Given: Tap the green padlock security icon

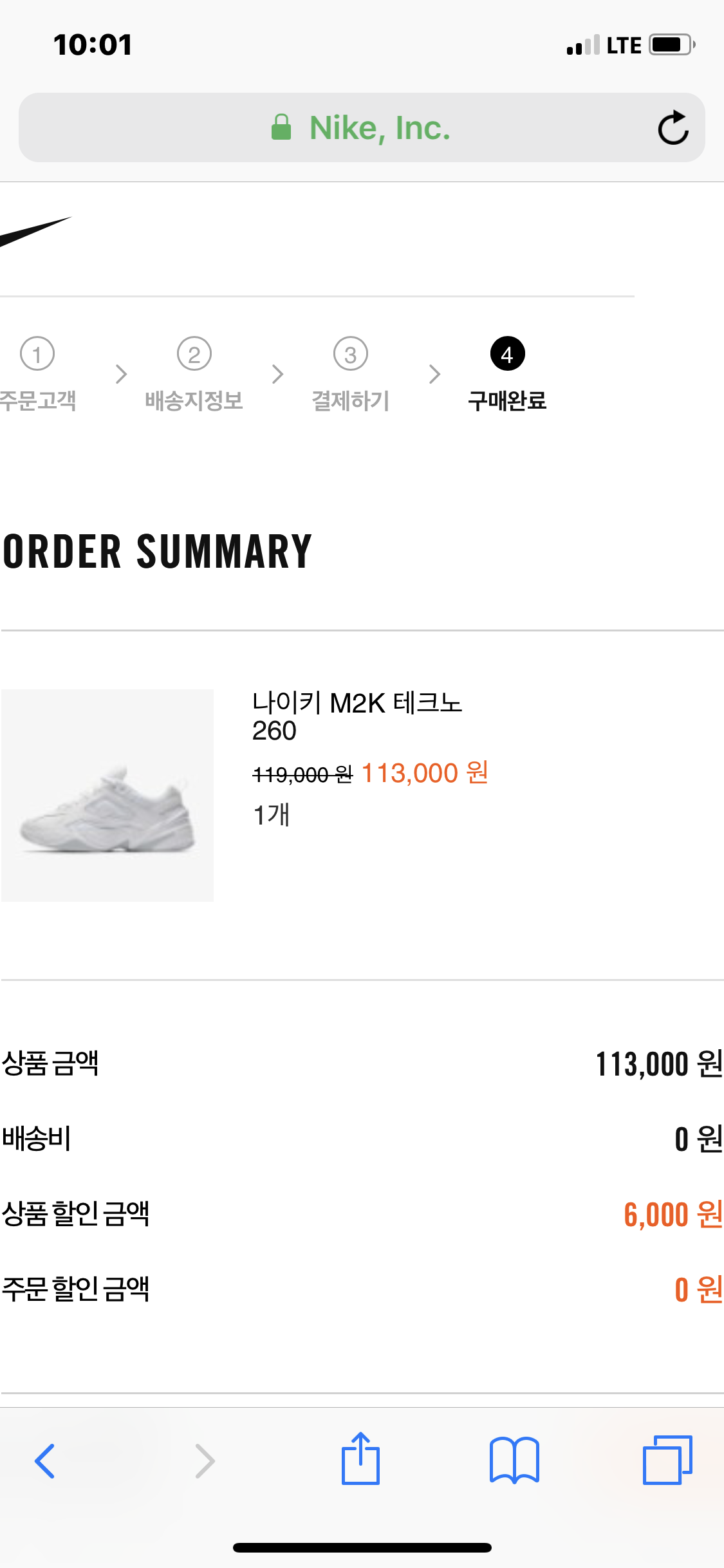Looking at the screenshot, I should pos(281,127).
